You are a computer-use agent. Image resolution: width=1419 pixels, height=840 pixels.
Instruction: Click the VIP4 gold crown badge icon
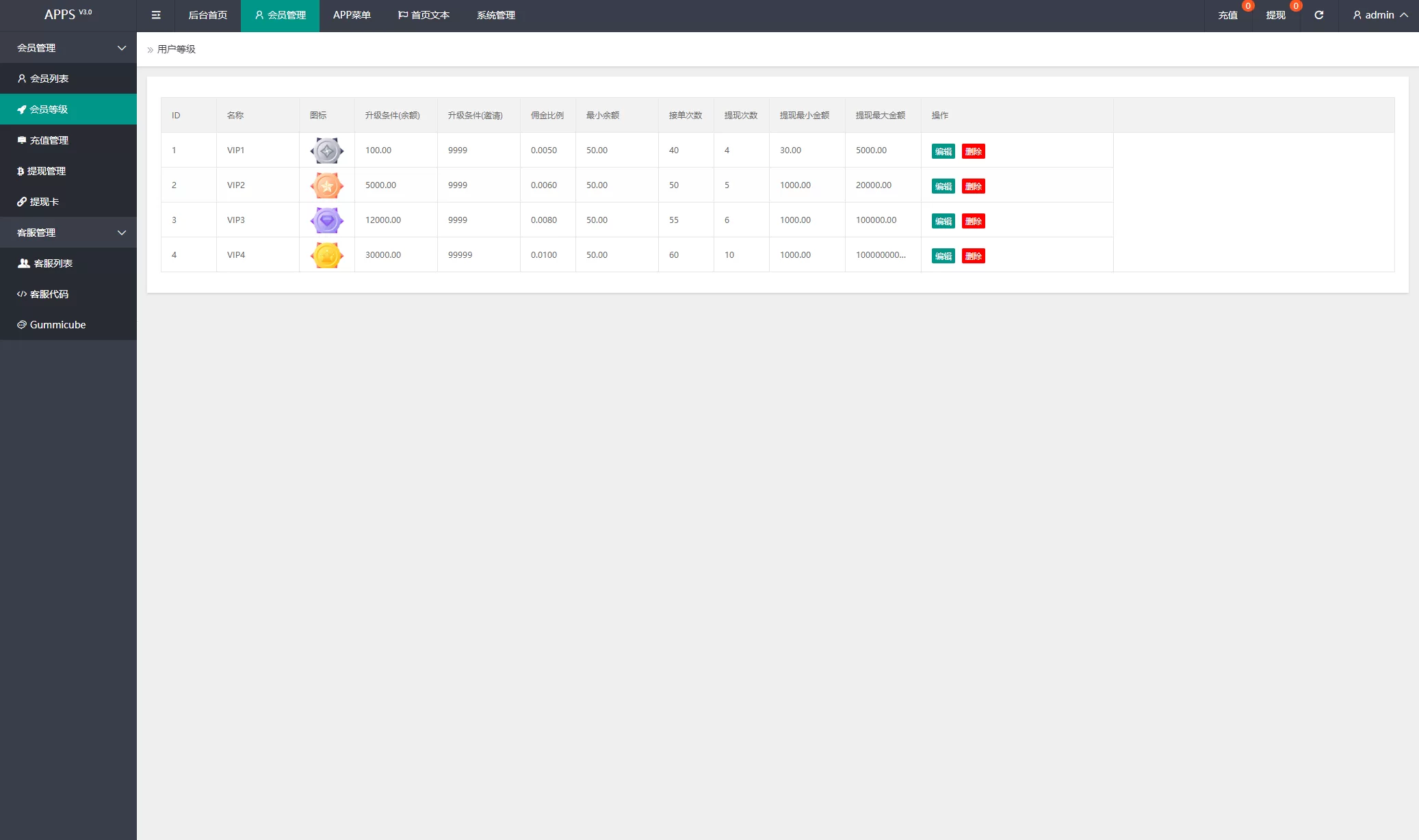[327, 255]
